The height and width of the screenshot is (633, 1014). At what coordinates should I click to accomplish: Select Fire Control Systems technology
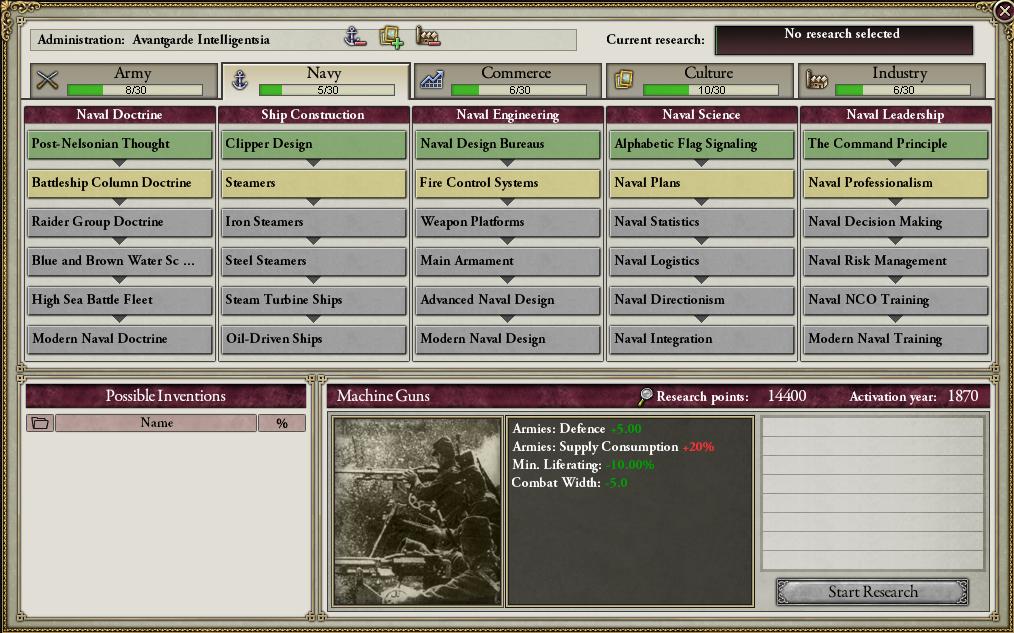(x=508, y=183)
